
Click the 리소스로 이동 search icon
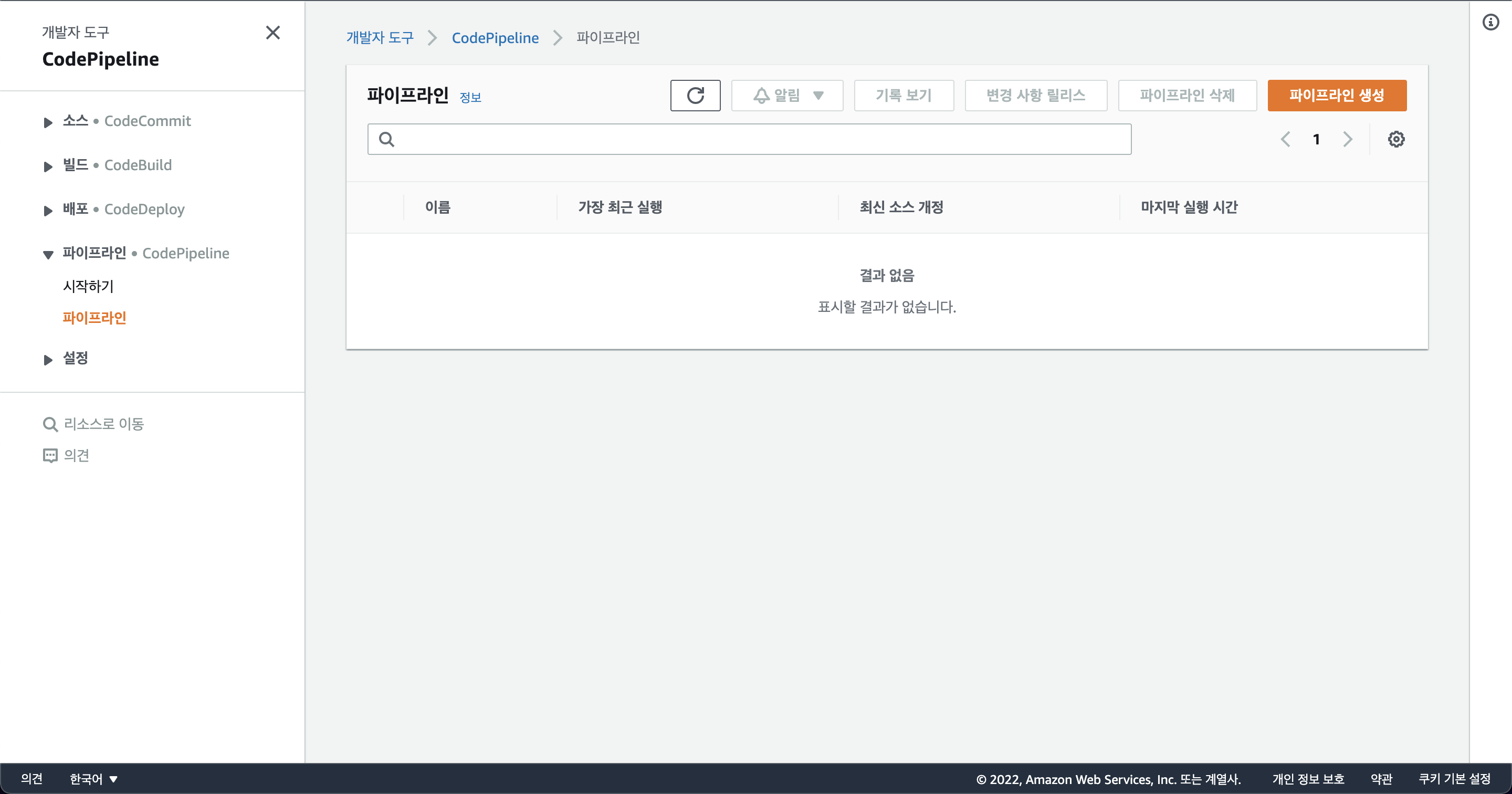click(x=50, y=424)
